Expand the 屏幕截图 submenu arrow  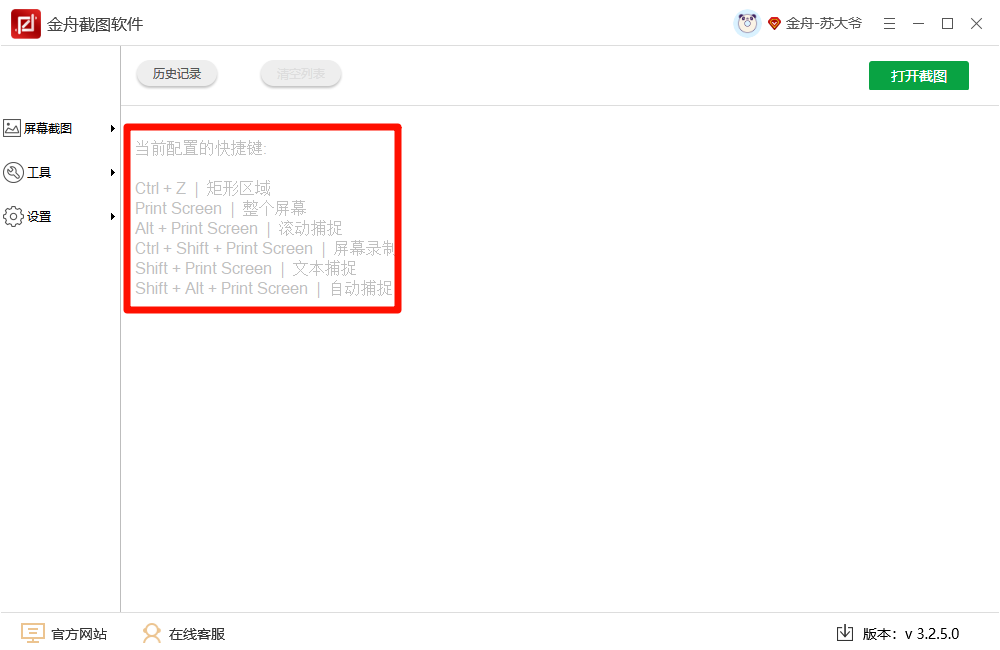[113, 128]
